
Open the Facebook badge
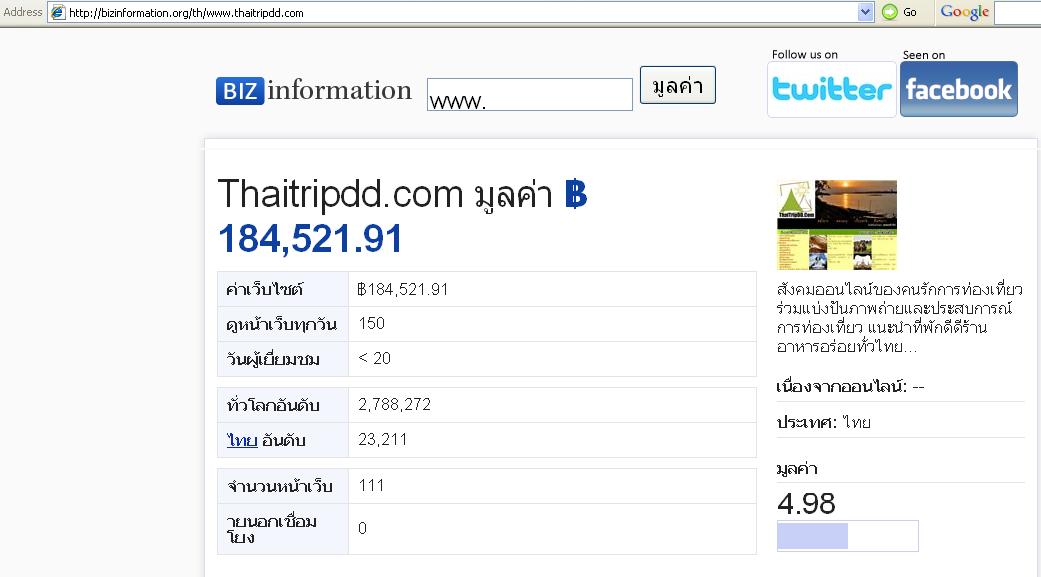pyautogui.click(x=958, y=89)
